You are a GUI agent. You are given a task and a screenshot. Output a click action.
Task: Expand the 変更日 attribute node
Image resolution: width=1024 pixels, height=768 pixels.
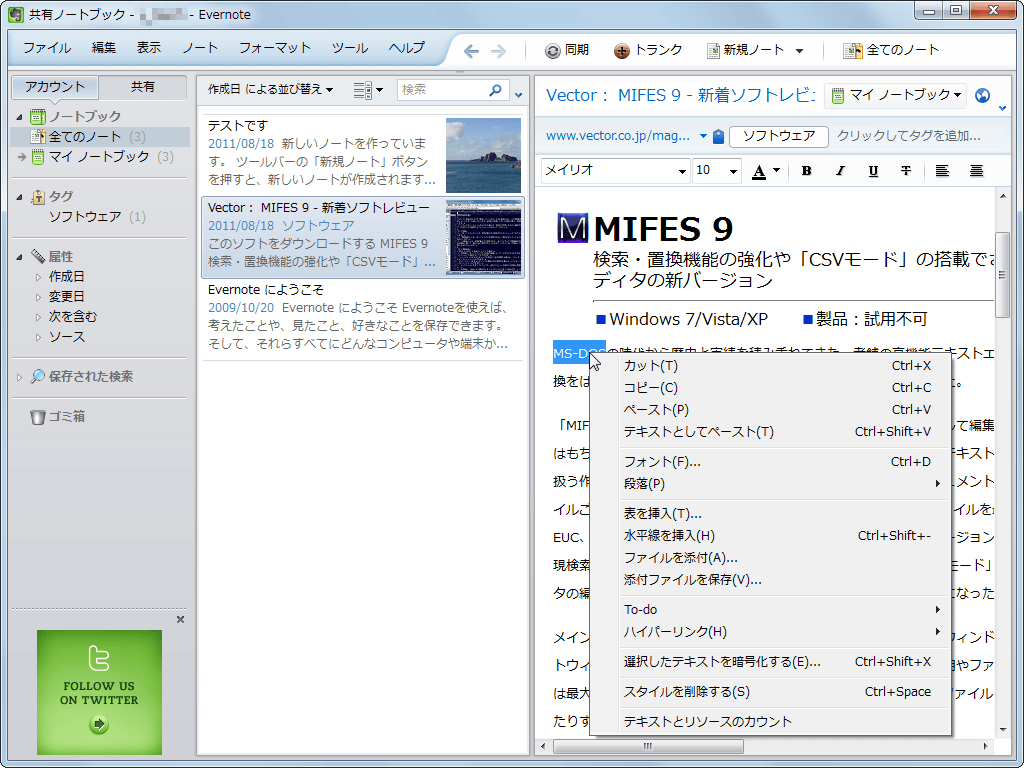coord(39,297)
